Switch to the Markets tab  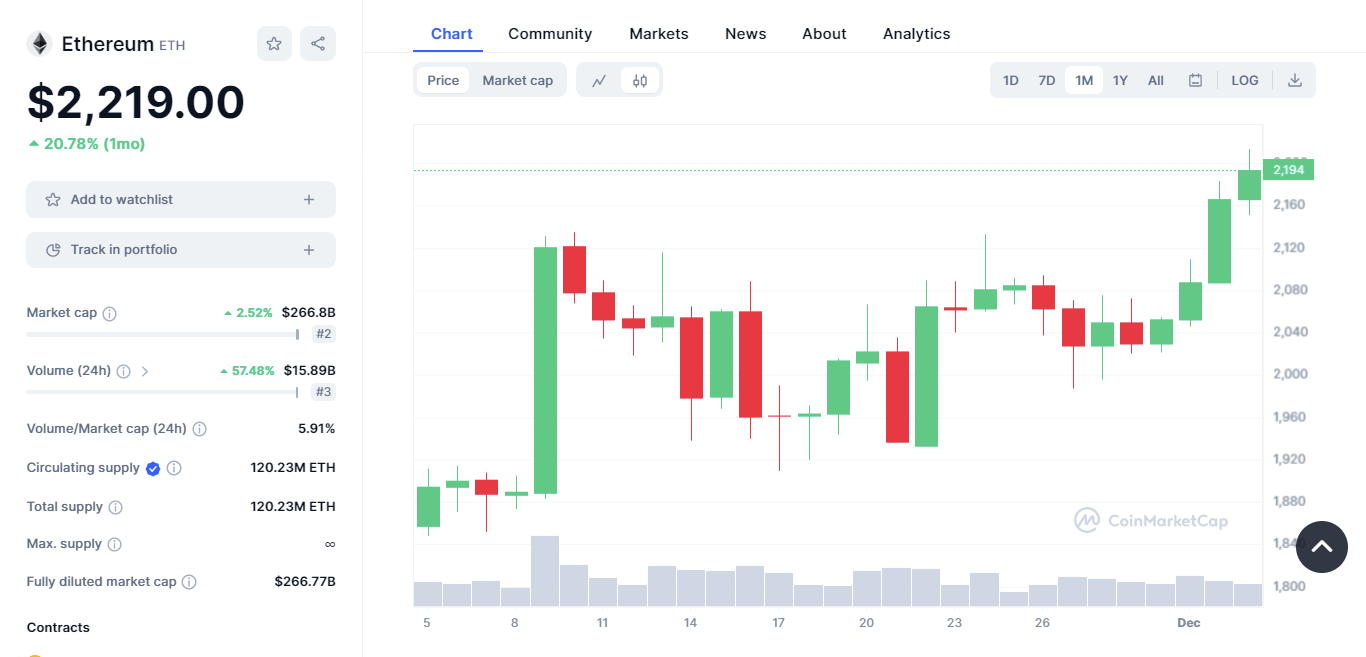(x=659, y=34)
